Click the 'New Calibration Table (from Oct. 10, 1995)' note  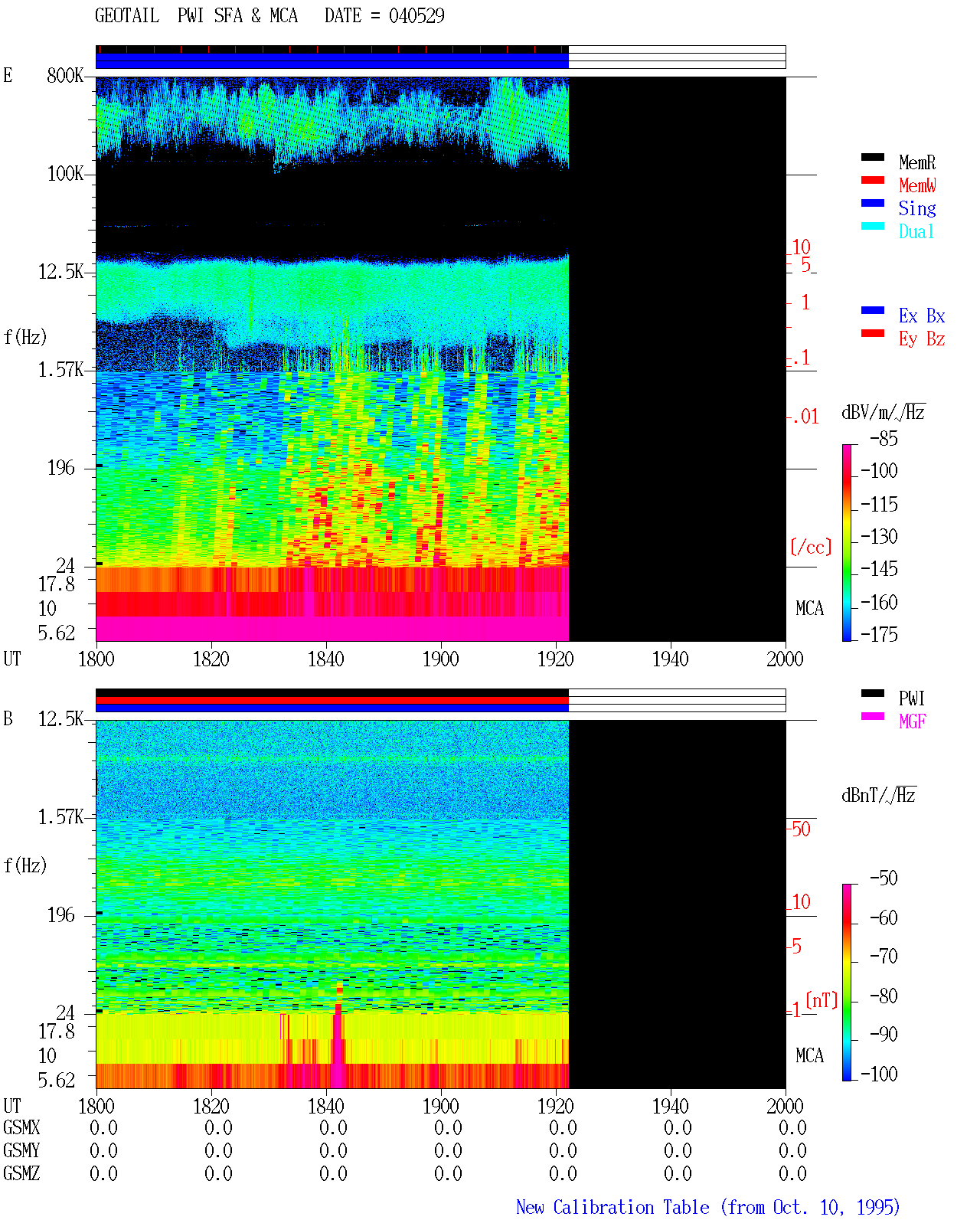[x=708, y=1208]
